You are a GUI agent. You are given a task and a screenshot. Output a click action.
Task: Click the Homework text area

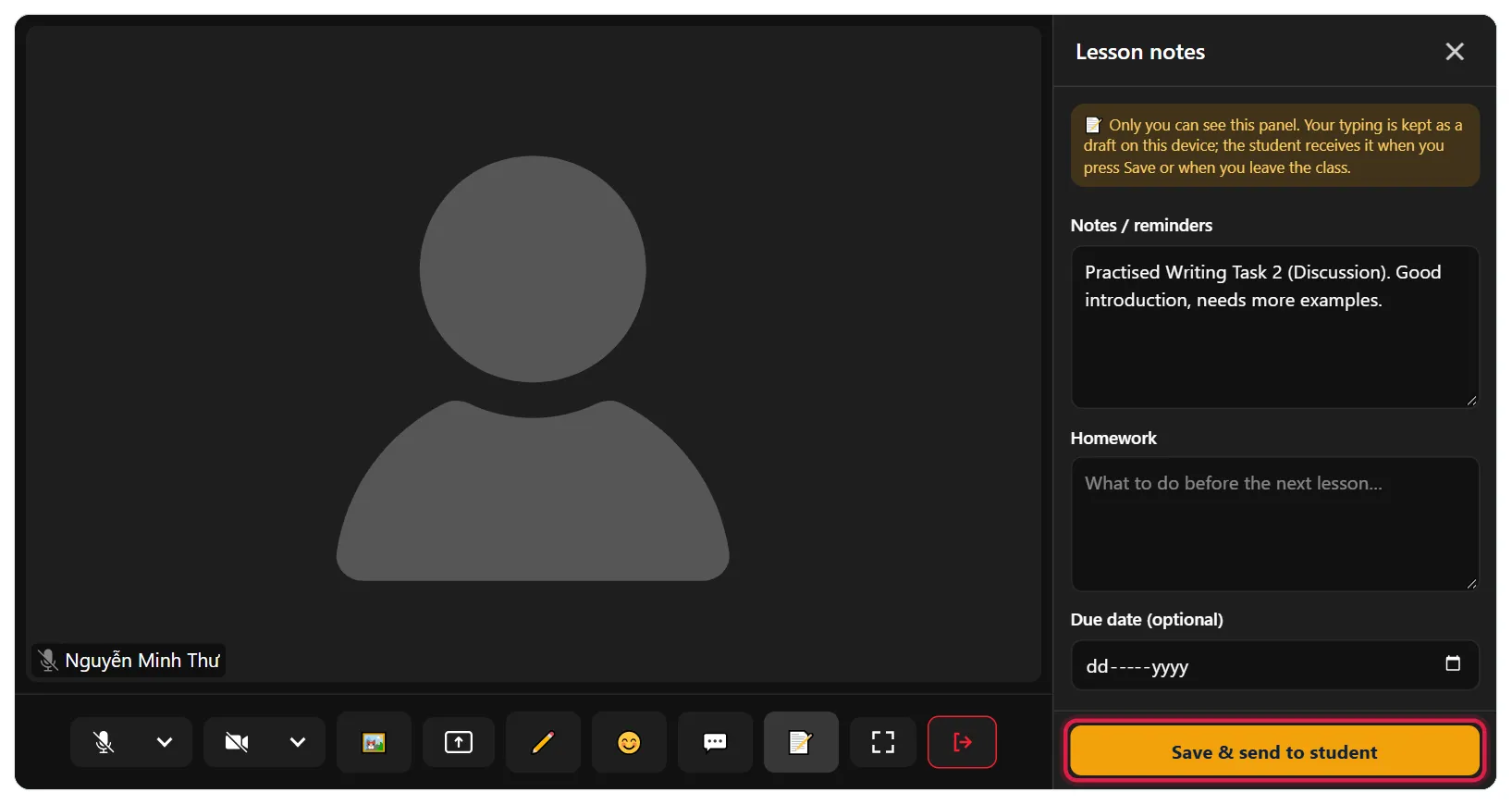[x=1275, y=524]
